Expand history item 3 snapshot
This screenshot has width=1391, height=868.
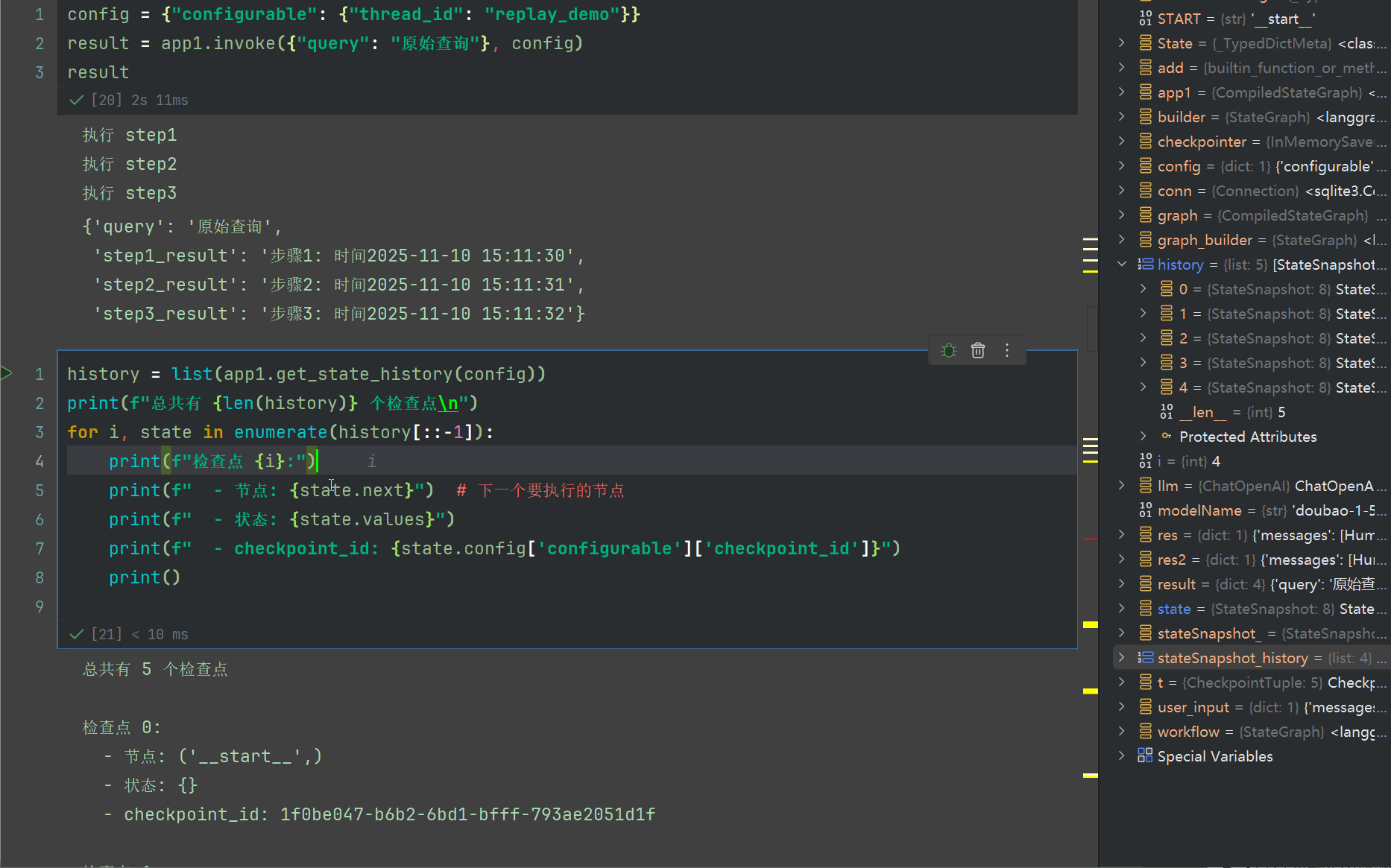[x=1143, y=363]
